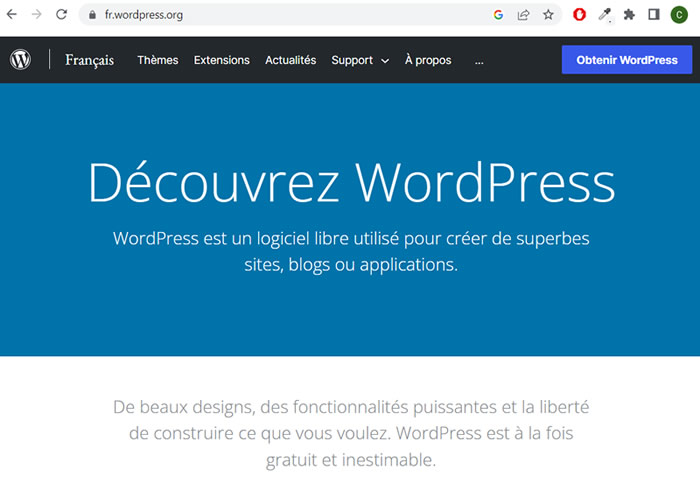Image resolution: width=700 pixels, height=490 pixels.
Task: Reload the current page
Action: (x=61, y=15)
